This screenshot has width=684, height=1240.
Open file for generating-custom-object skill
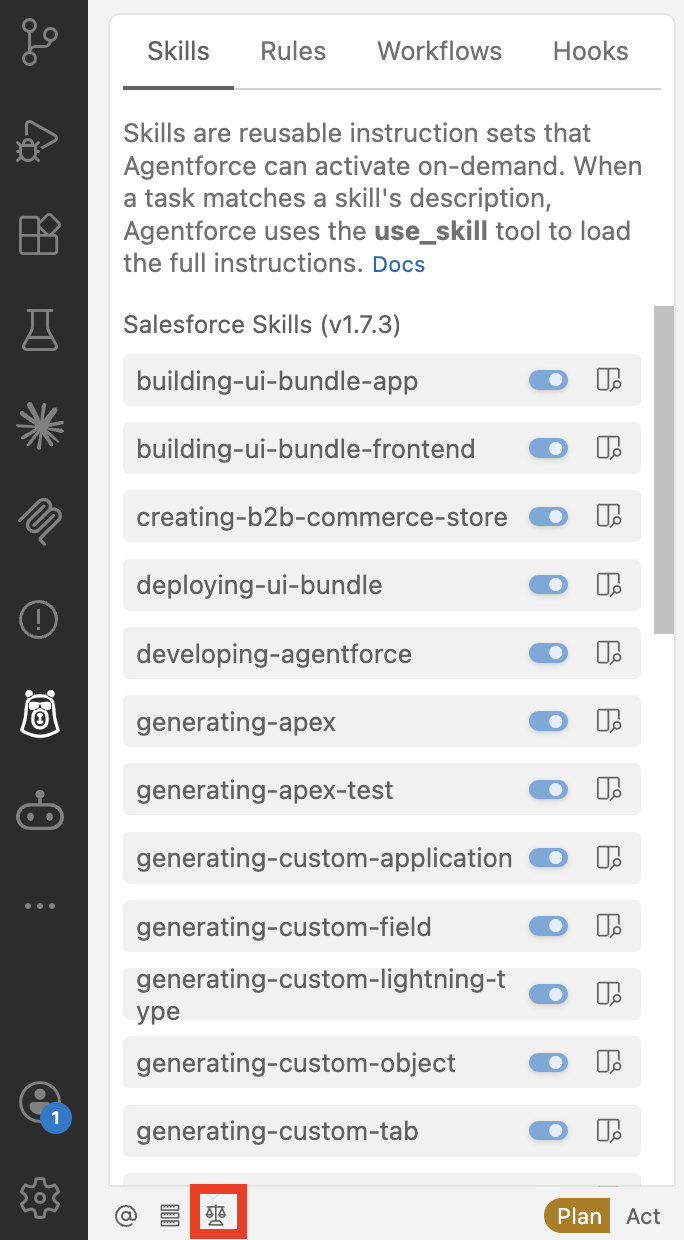[x=609, y=1062]
